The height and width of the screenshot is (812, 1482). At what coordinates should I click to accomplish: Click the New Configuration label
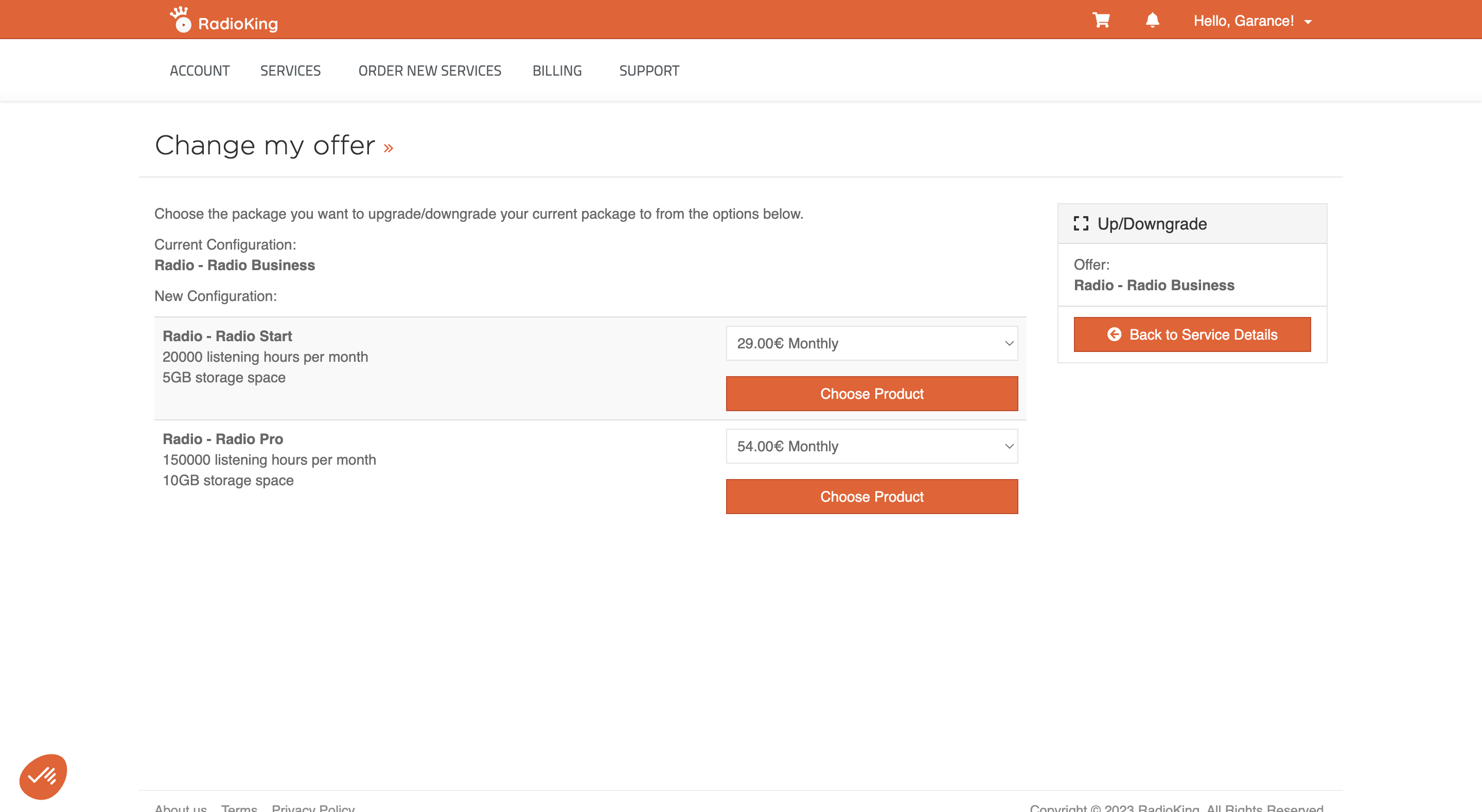click(216, 296)
